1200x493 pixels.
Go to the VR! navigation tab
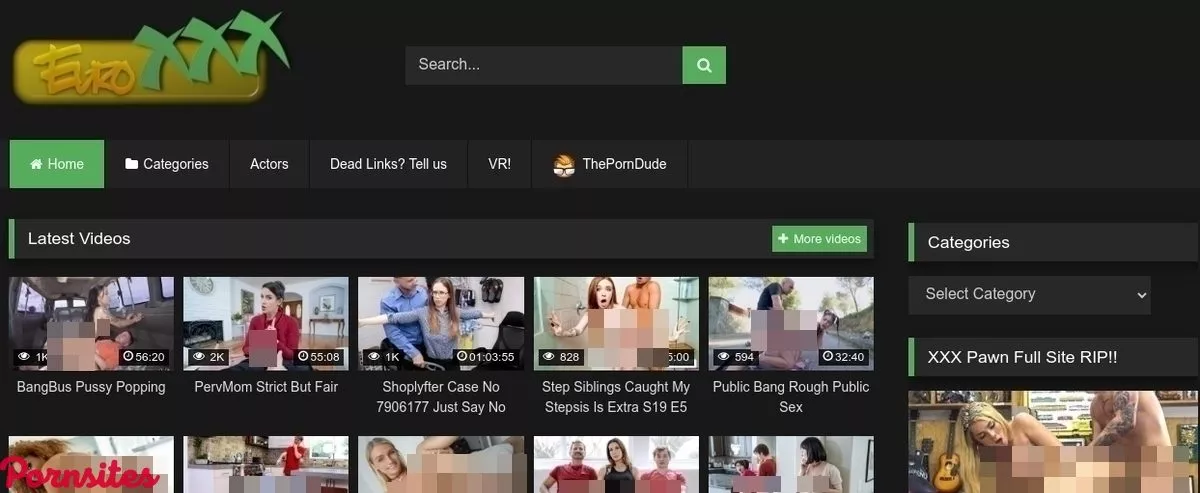499,164
